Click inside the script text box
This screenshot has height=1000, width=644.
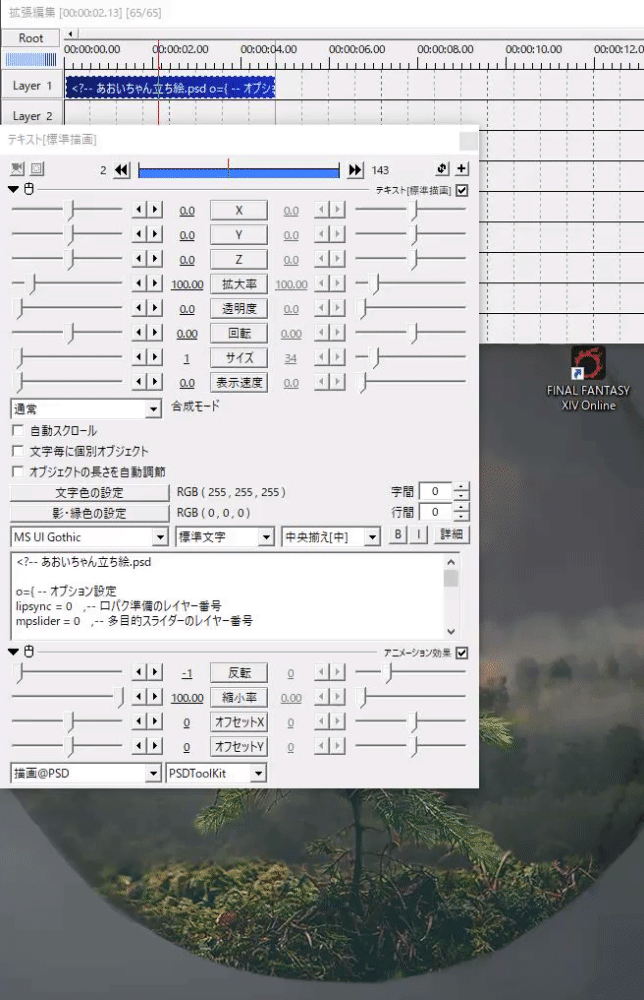coord(226,596)
